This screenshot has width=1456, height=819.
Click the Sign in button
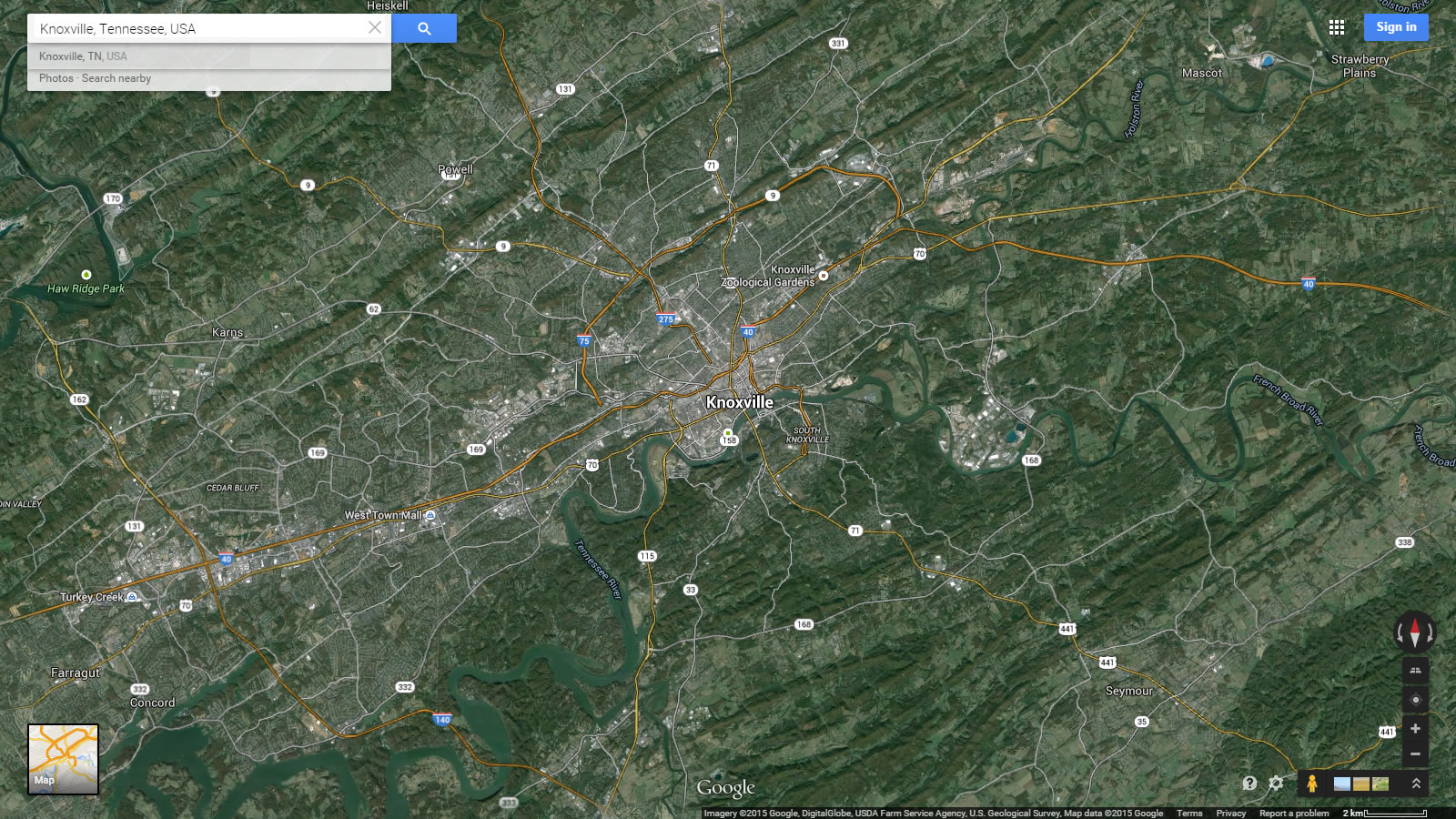pyautogui.click(x=1395, y=27)
